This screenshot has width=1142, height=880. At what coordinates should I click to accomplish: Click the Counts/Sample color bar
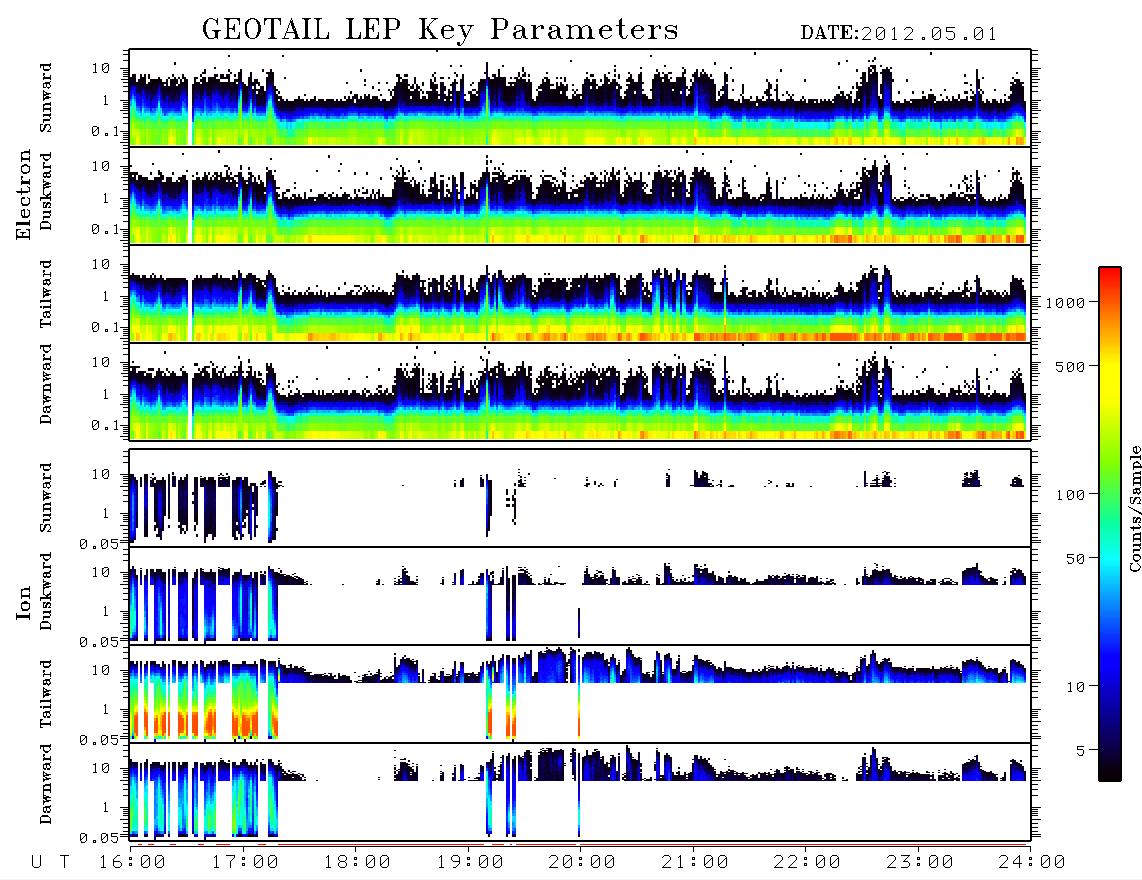[x=1110, y=524]
